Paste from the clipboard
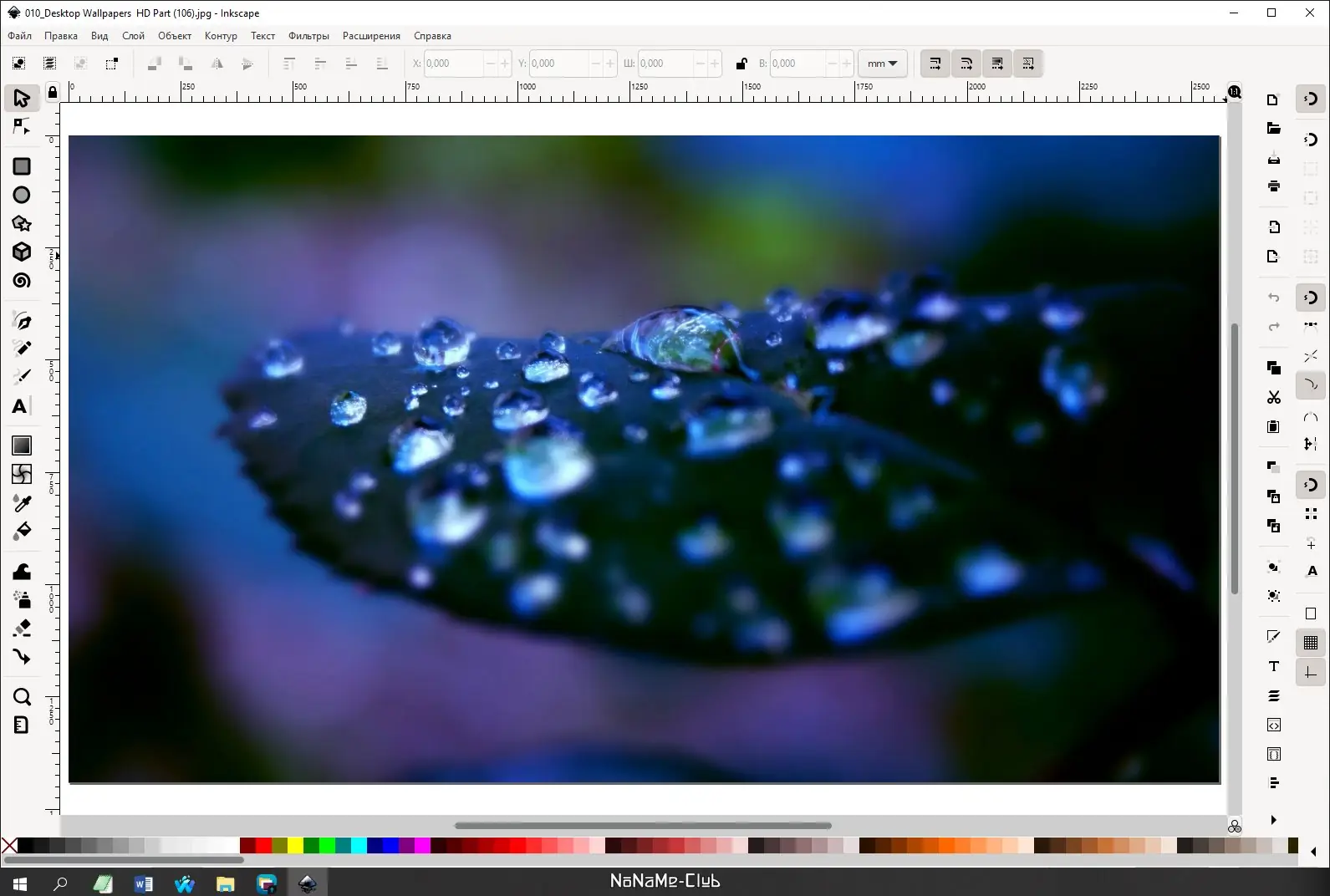This screenshot has width=1330, height=896. [x=1273, y=426]
